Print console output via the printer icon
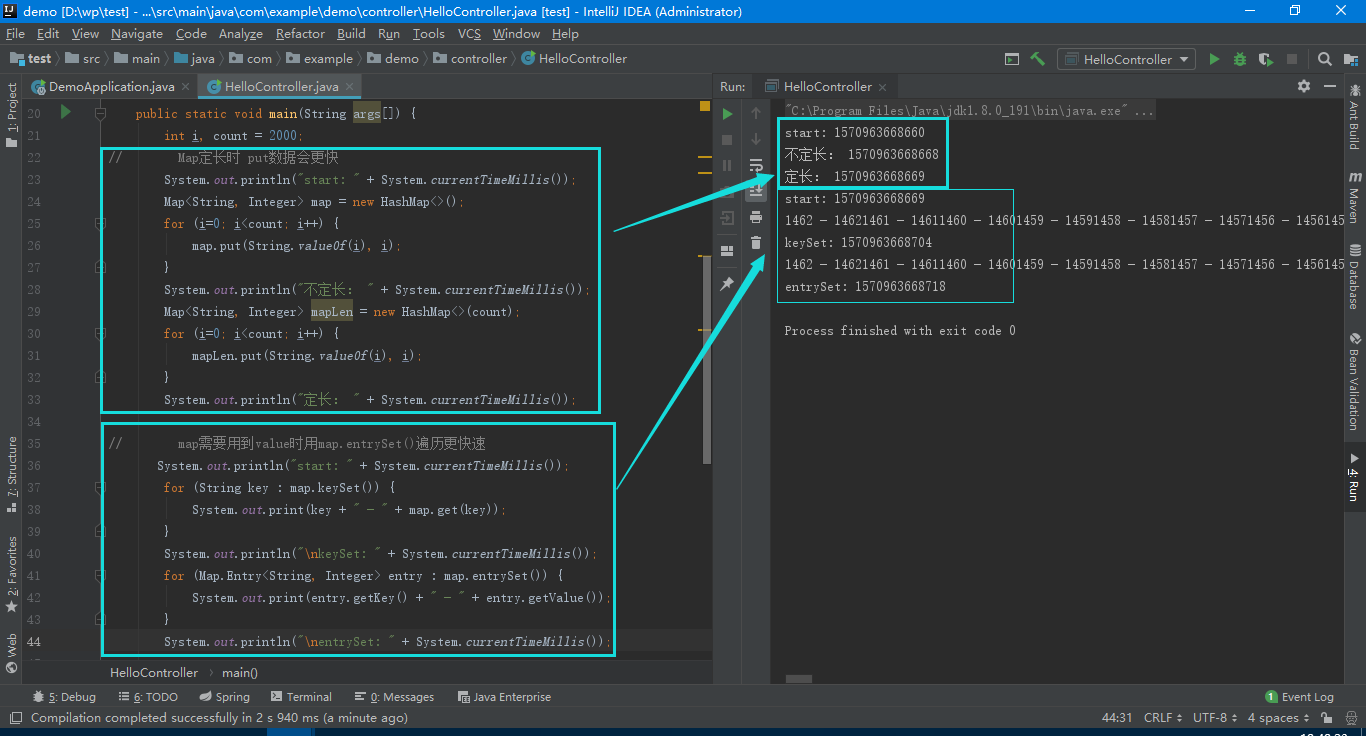 pos(756,217)
